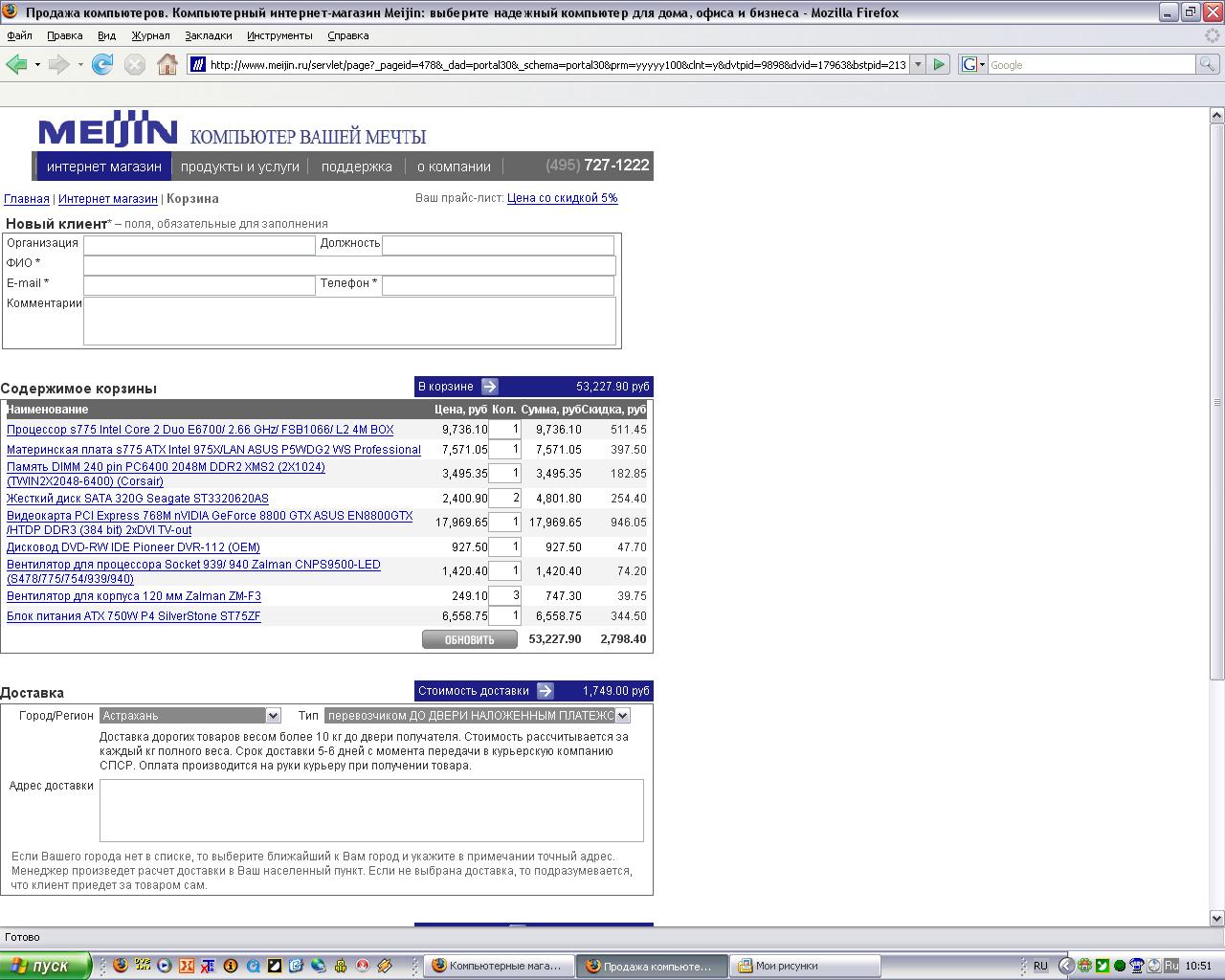Open the Дисковод DVD-RW Pioneer DVR-112 link

[133, 547]
